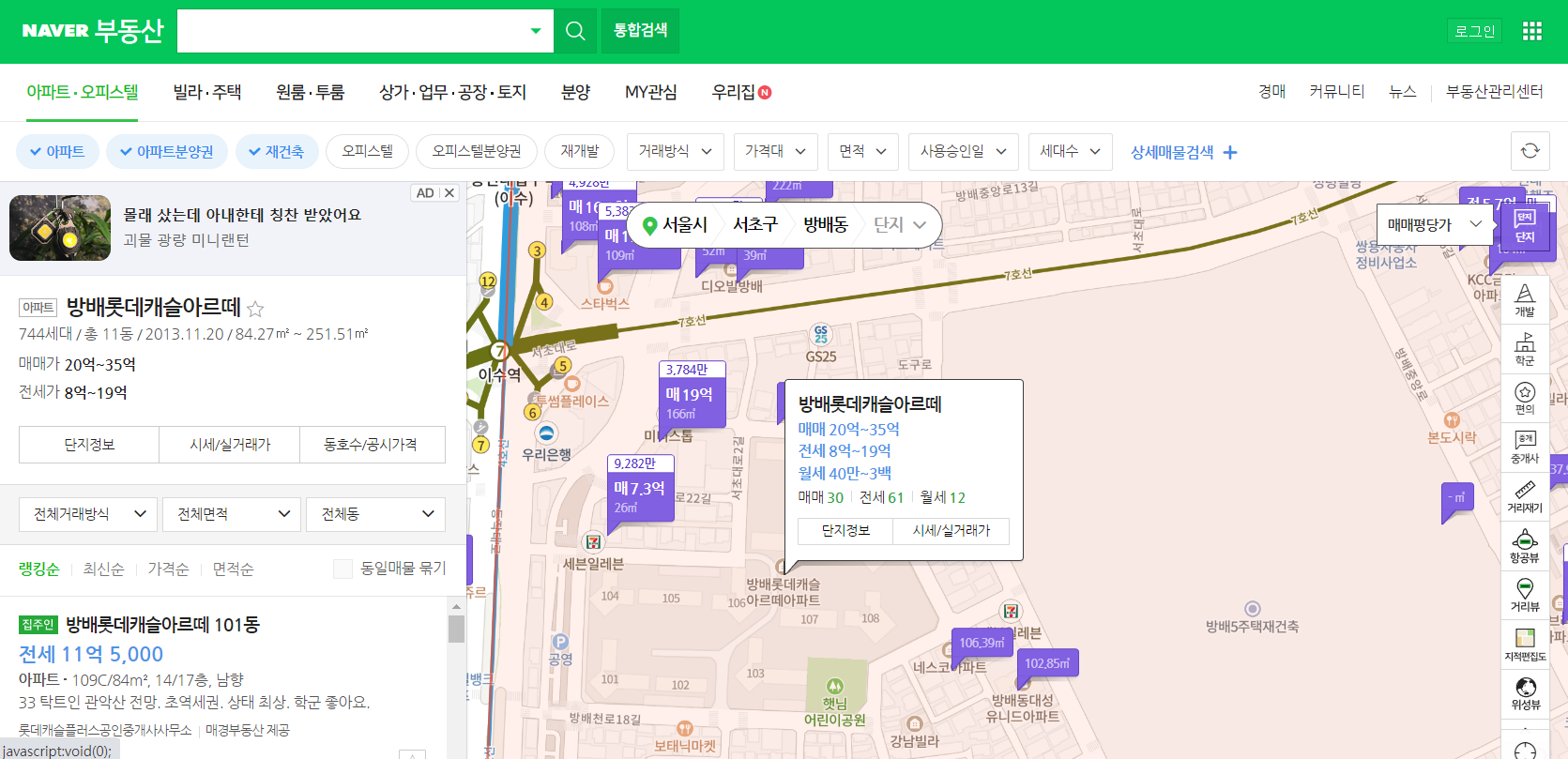Open the 전체면적 dropdown
This screenshot has height=759, width=1568.
[232, 514]
